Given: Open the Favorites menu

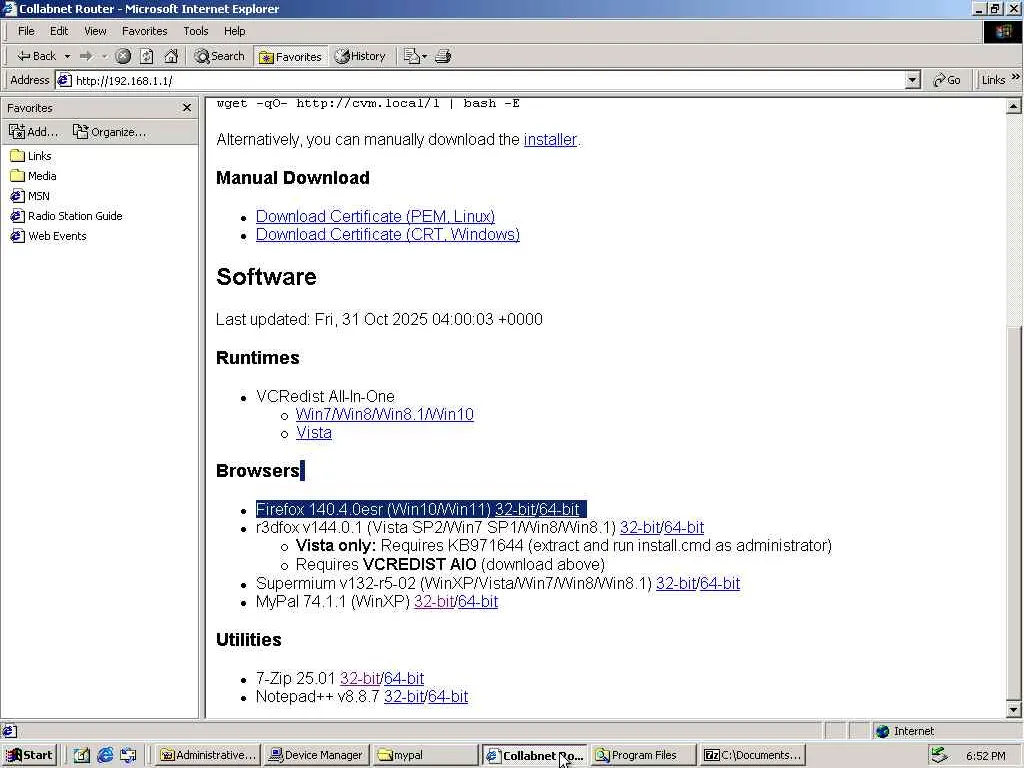Looking at the screenshot, I should tap(144, 31).
